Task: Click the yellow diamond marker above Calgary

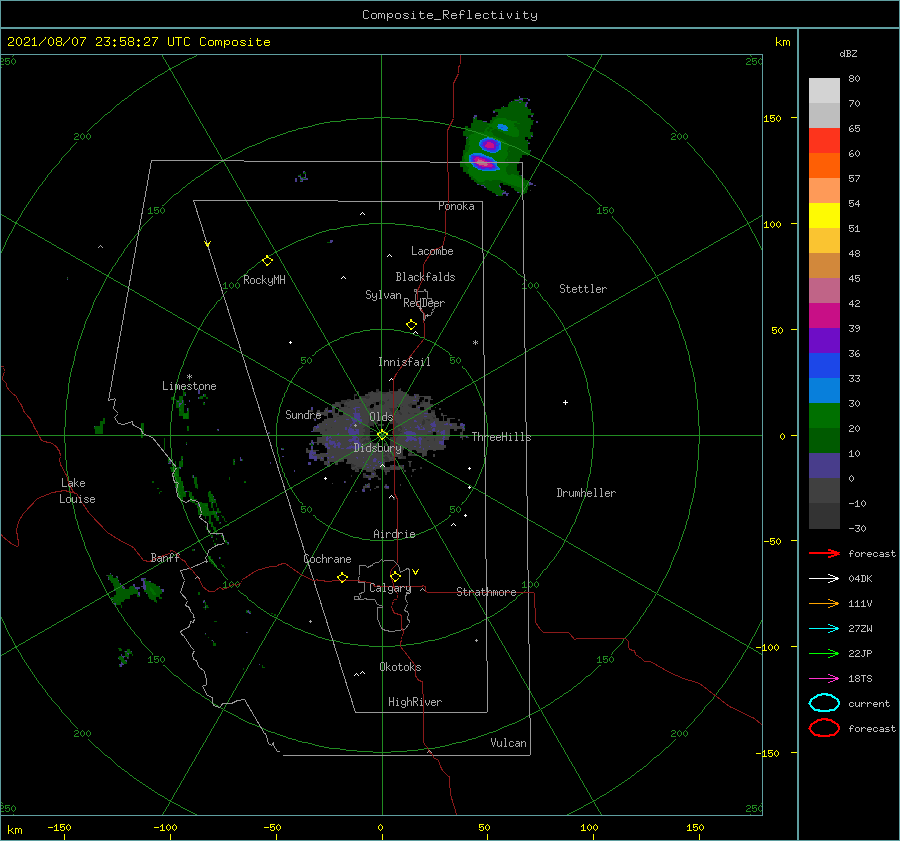Action: 395,576
